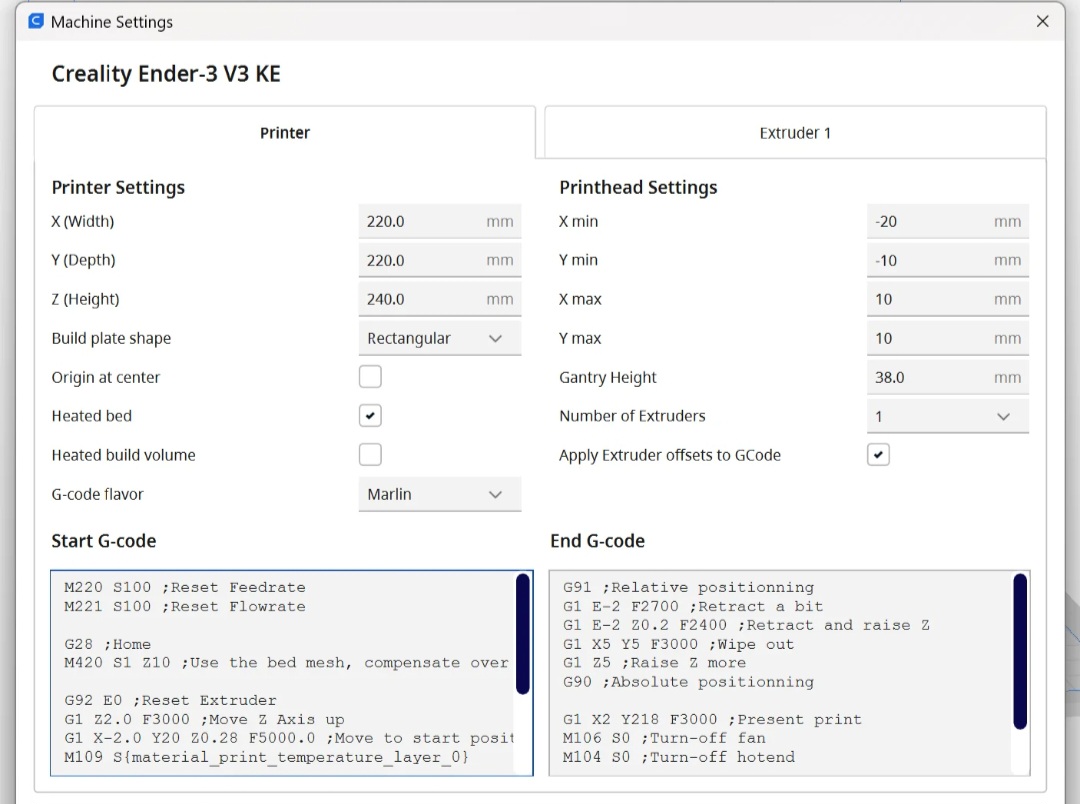Click 'G91 ;Relative positionning' in End G-code
Viewport: 1080px width, 804px height.
click(688, 588)
